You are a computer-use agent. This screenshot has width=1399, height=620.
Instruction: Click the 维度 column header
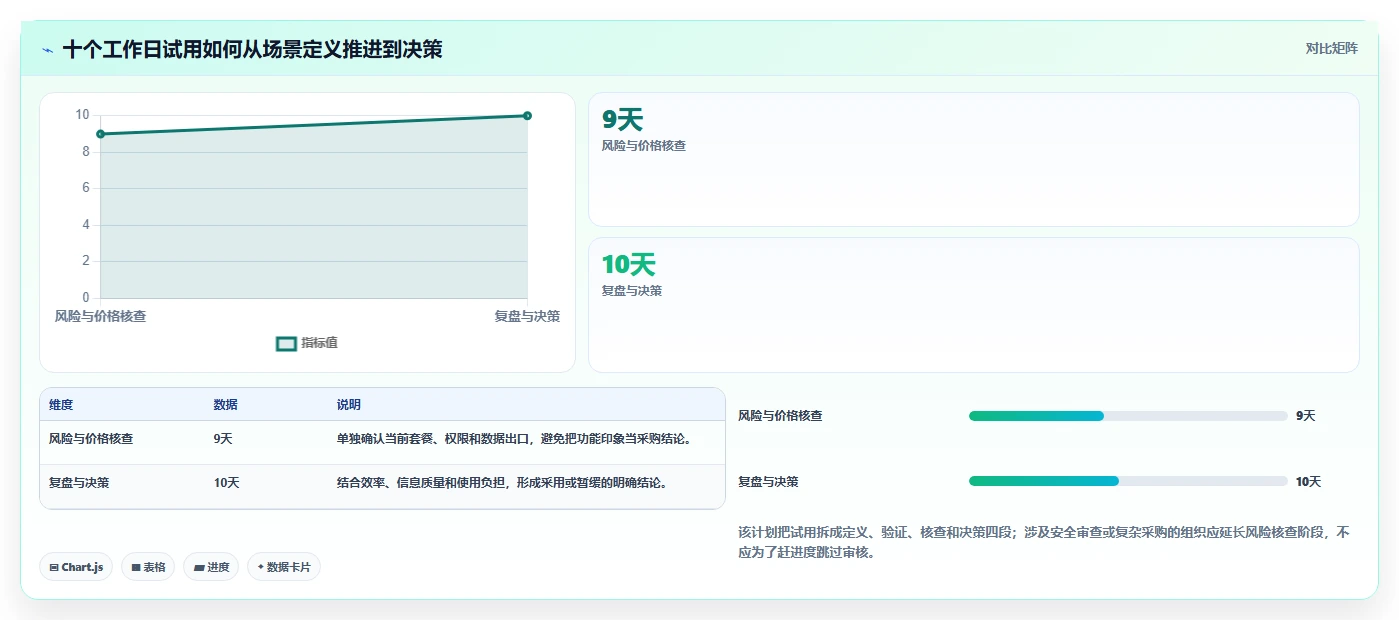point(61,405)
